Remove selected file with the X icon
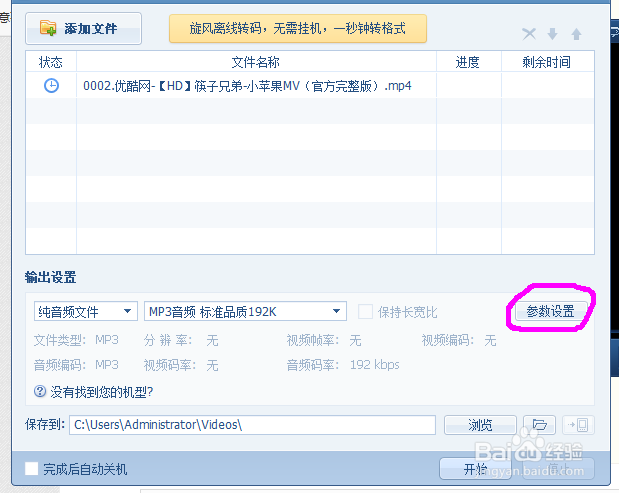This screenshot has width=619, height=493. point(529,34)
